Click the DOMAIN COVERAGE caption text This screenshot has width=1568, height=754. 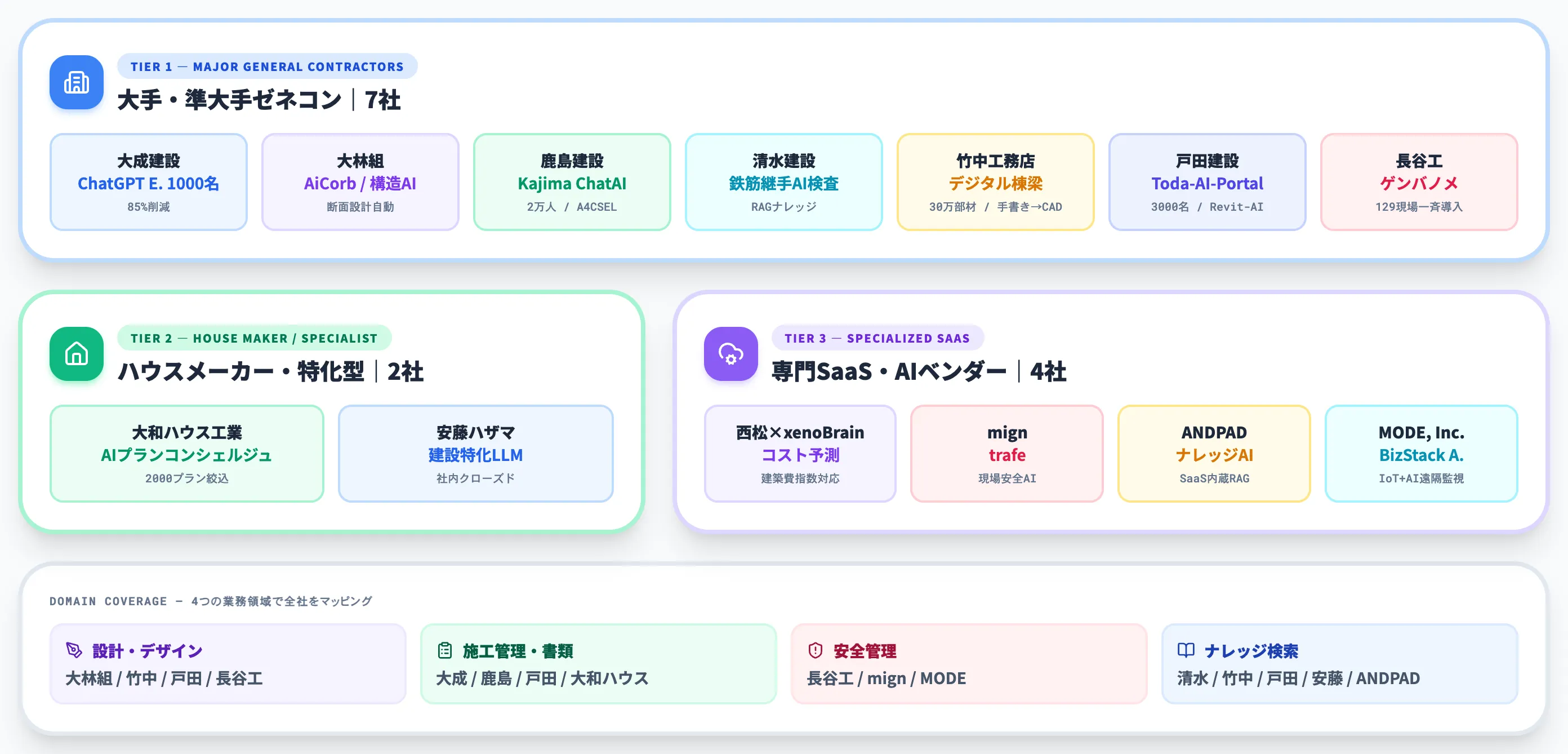click(x=211, y=601)
